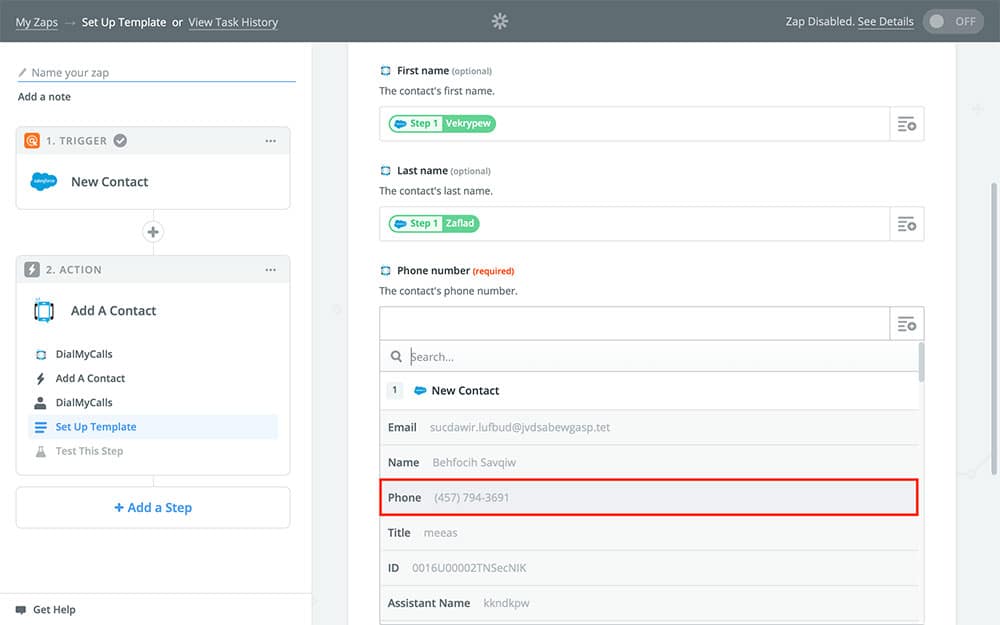1000x625 pixels.
Task: Open insert-field icon for First name
Action: coord(906,124)
